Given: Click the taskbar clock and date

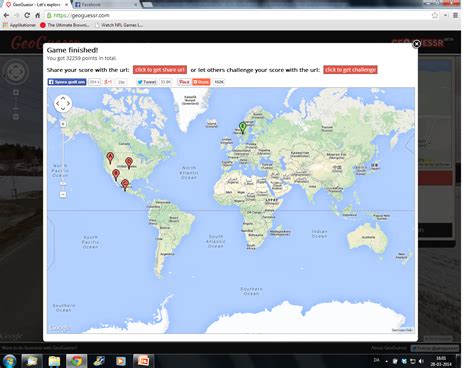Looking at the screenshot, I should (x=441, y=361).
